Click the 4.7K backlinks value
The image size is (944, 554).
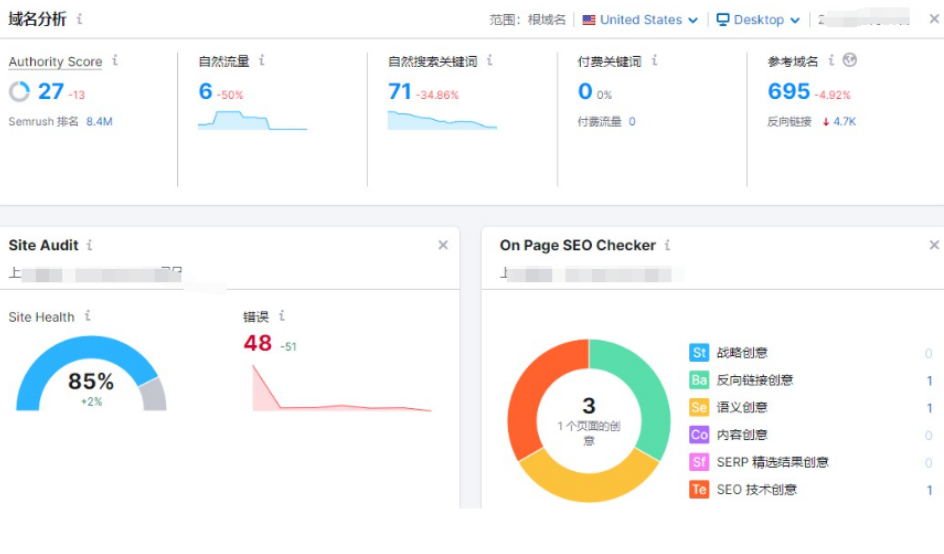pos(844,122)
